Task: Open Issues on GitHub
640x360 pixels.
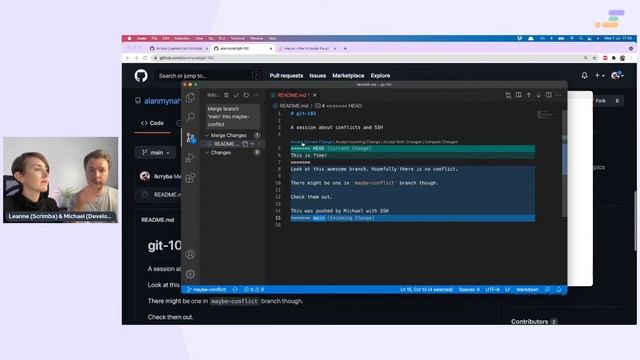Action: coord(318,76)
